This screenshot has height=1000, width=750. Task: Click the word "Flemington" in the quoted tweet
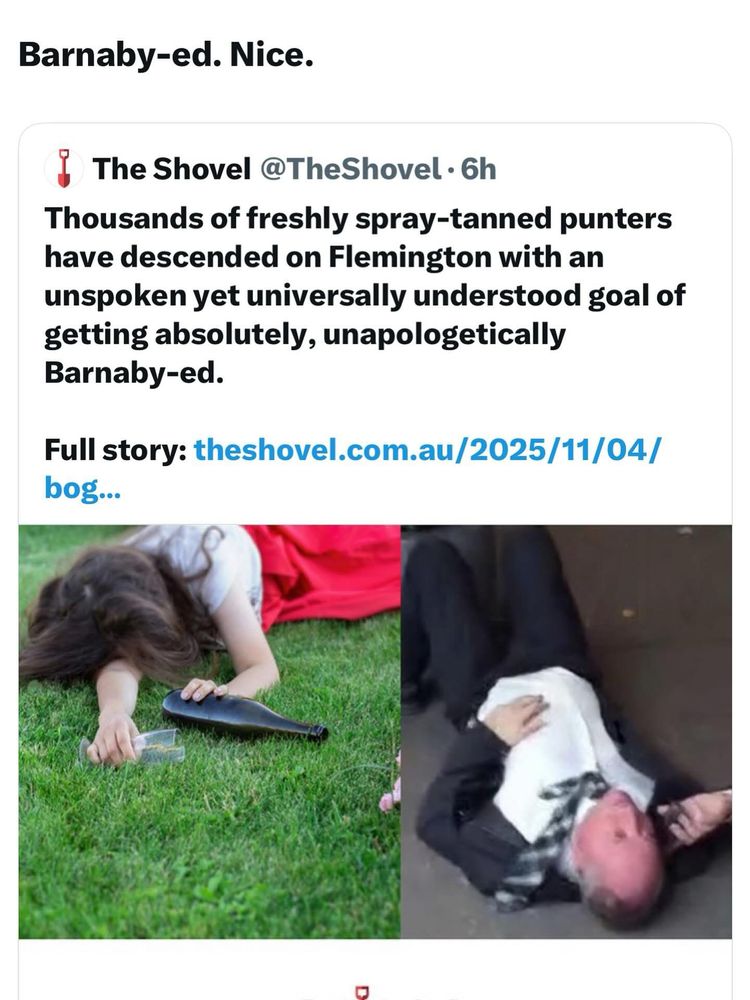coord(410,257)
